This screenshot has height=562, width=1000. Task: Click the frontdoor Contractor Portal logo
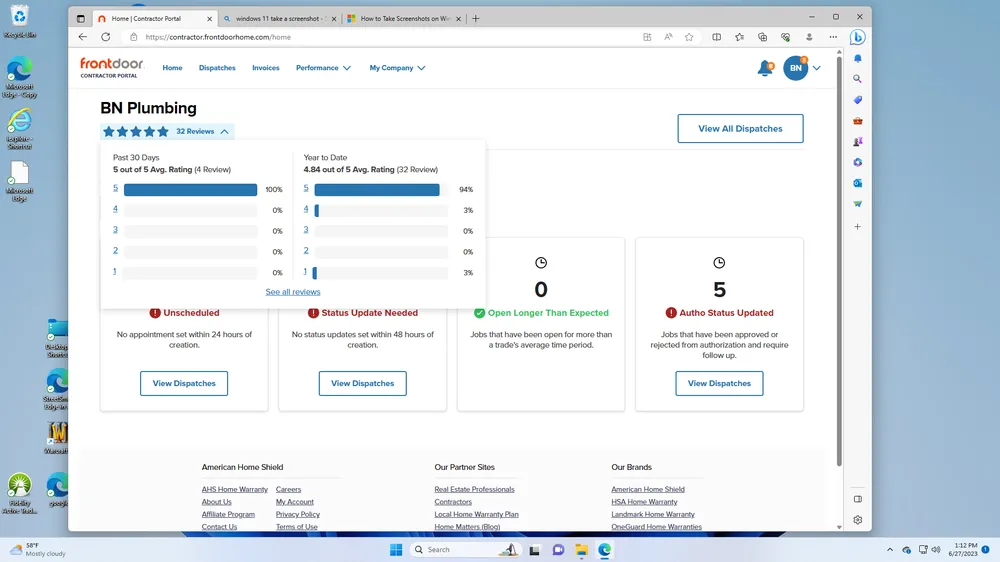pos(112,68)
